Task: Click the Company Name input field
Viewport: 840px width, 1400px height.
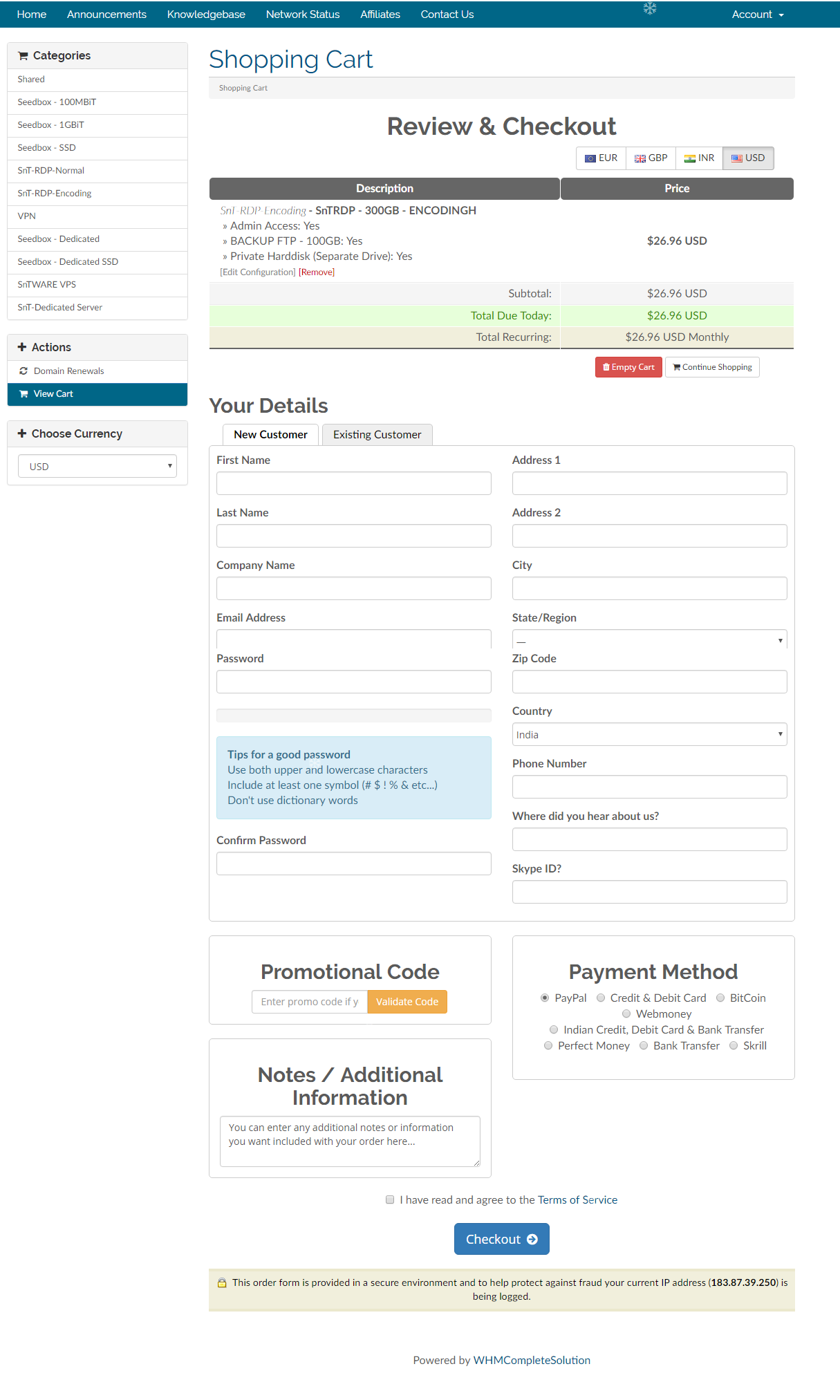Action: point(353,588)
